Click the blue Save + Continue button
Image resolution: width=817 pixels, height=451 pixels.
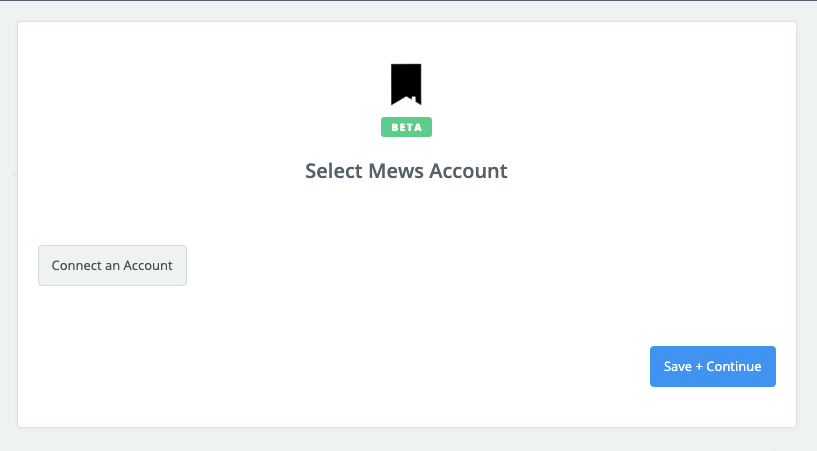tap(712, 367)
